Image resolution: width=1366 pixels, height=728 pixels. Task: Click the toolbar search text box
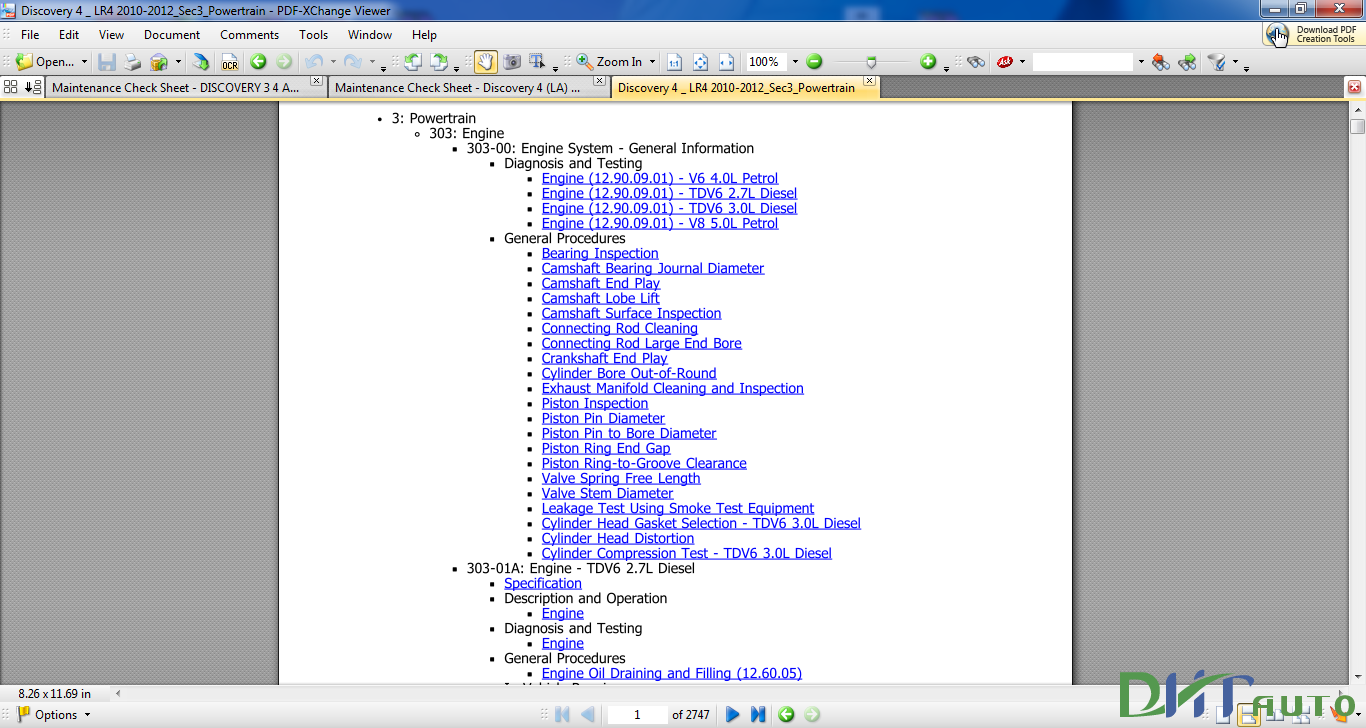pos(1083,62)
